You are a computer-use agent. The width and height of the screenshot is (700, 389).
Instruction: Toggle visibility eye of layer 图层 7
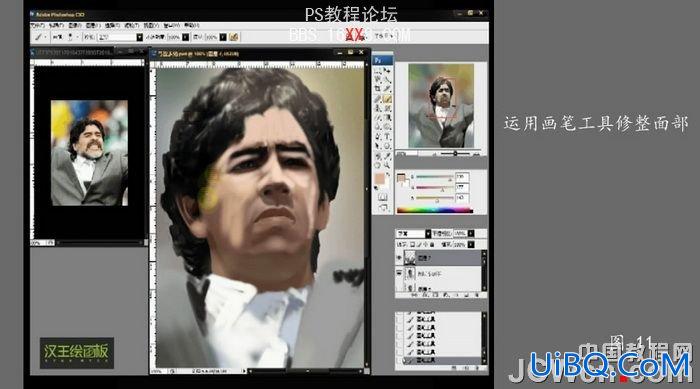[x=399, y=258]
